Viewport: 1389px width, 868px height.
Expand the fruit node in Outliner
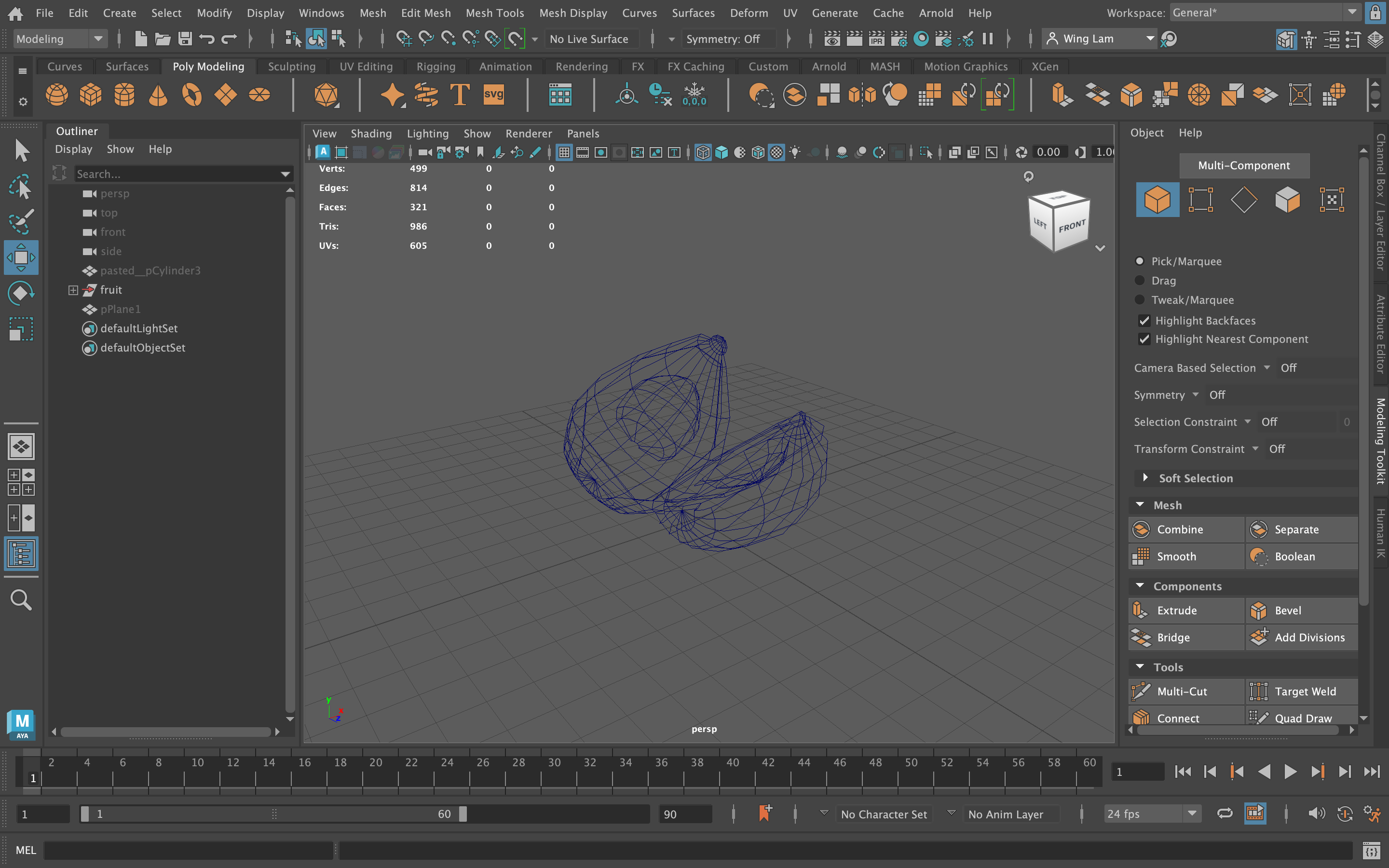(x=73, y=290)
